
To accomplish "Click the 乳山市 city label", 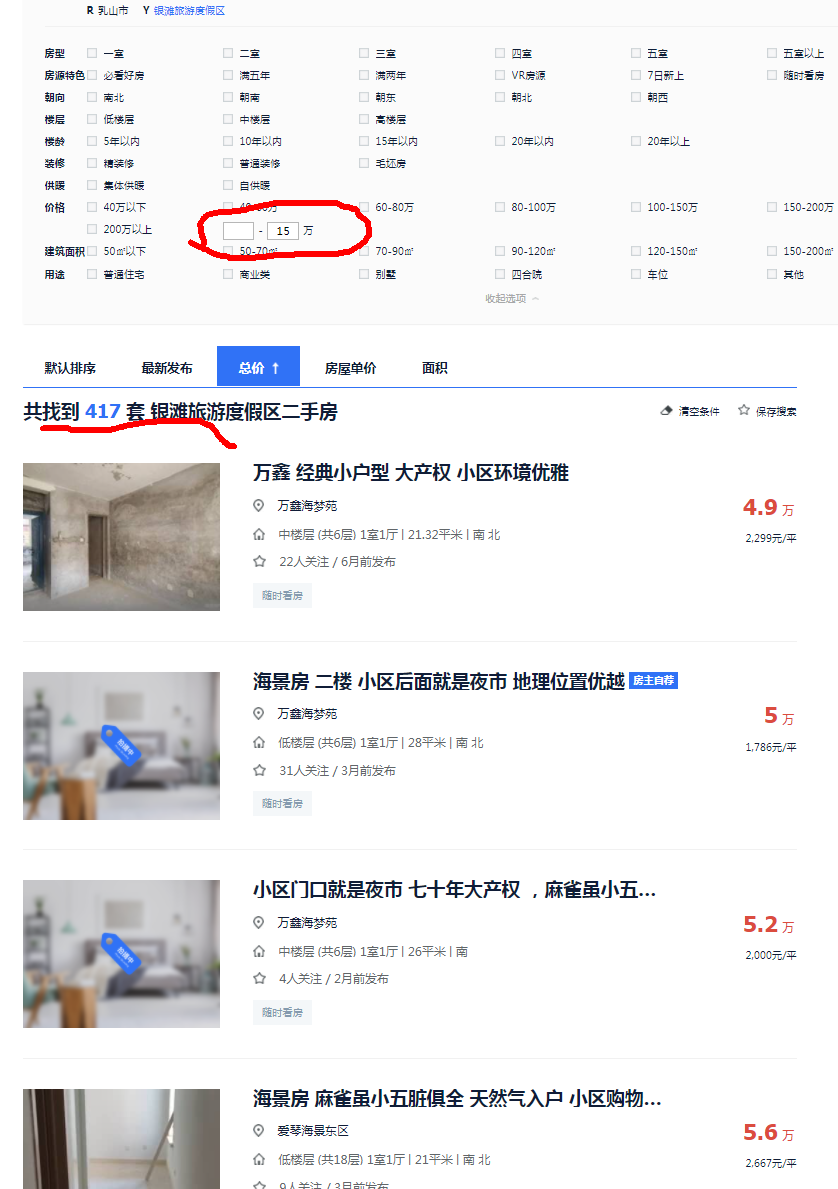I will (113, 11).
